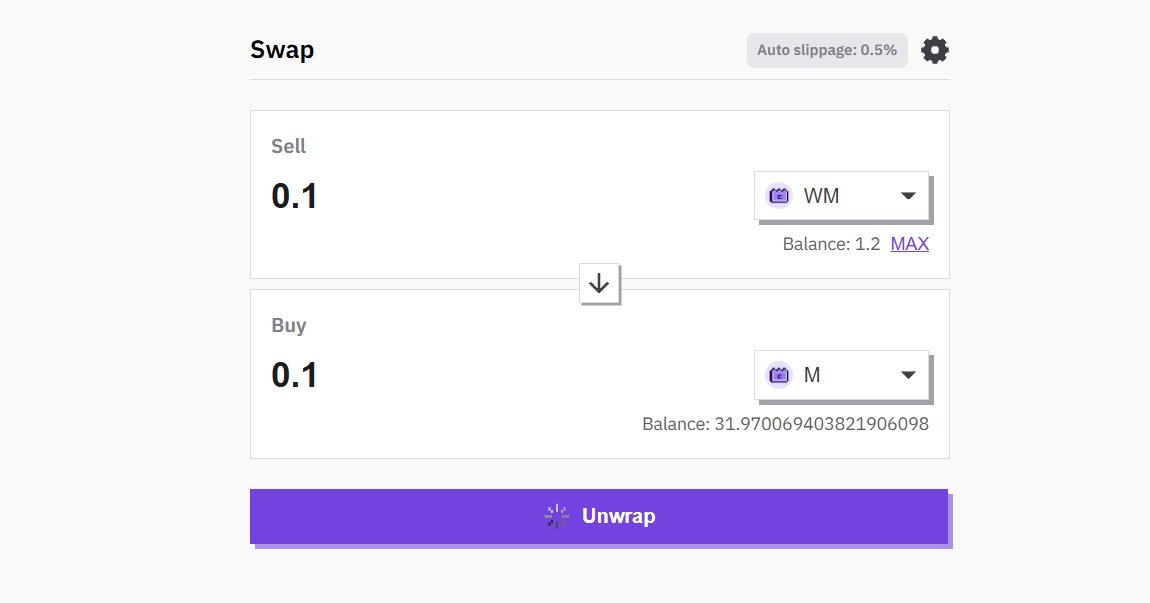Click the Sell label

(x=288, y=146)
